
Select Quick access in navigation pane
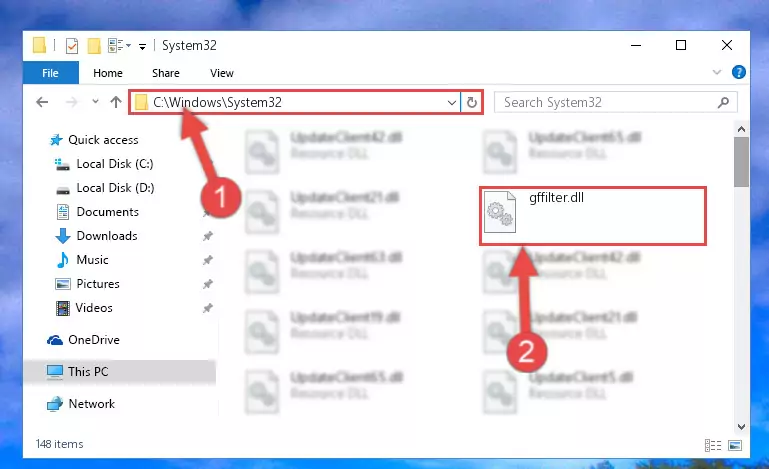click(x=103, y=140)
